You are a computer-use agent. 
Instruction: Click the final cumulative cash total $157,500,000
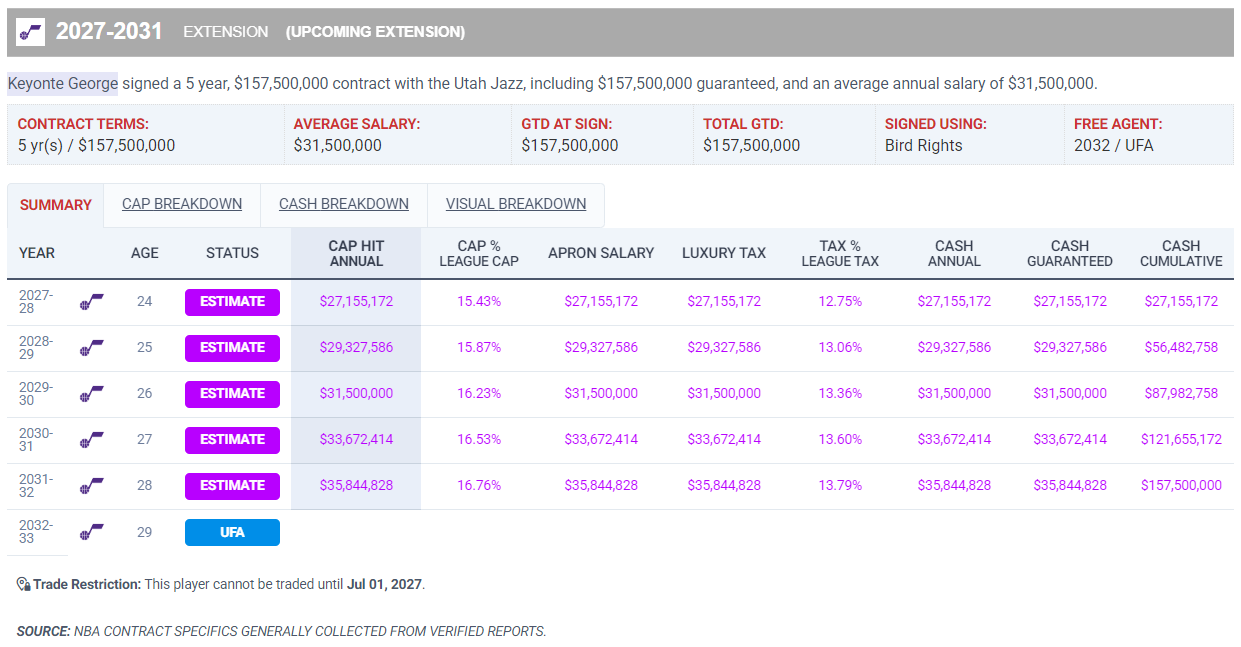[1181, 485]
